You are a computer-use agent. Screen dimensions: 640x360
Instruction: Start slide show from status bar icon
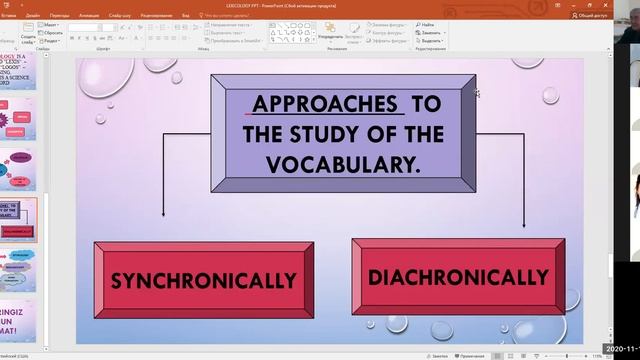[x=537, y=356]
